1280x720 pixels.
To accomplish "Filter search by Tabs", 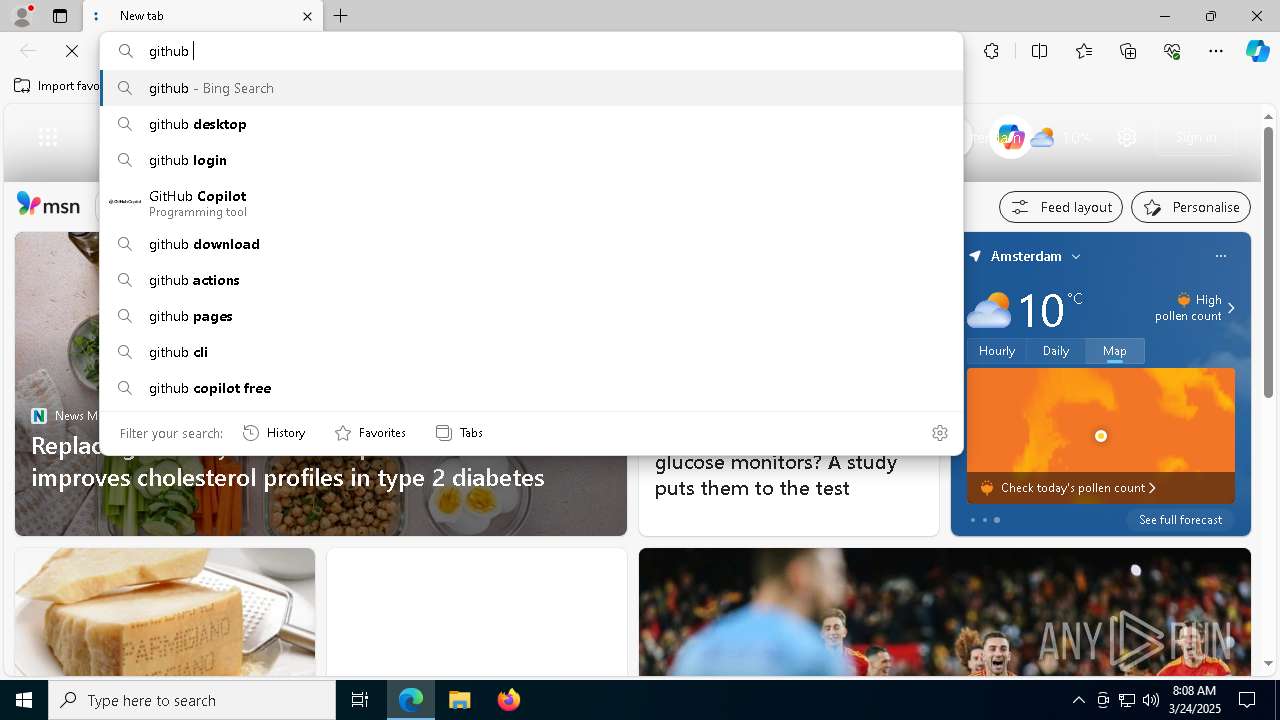I will 459,433.
